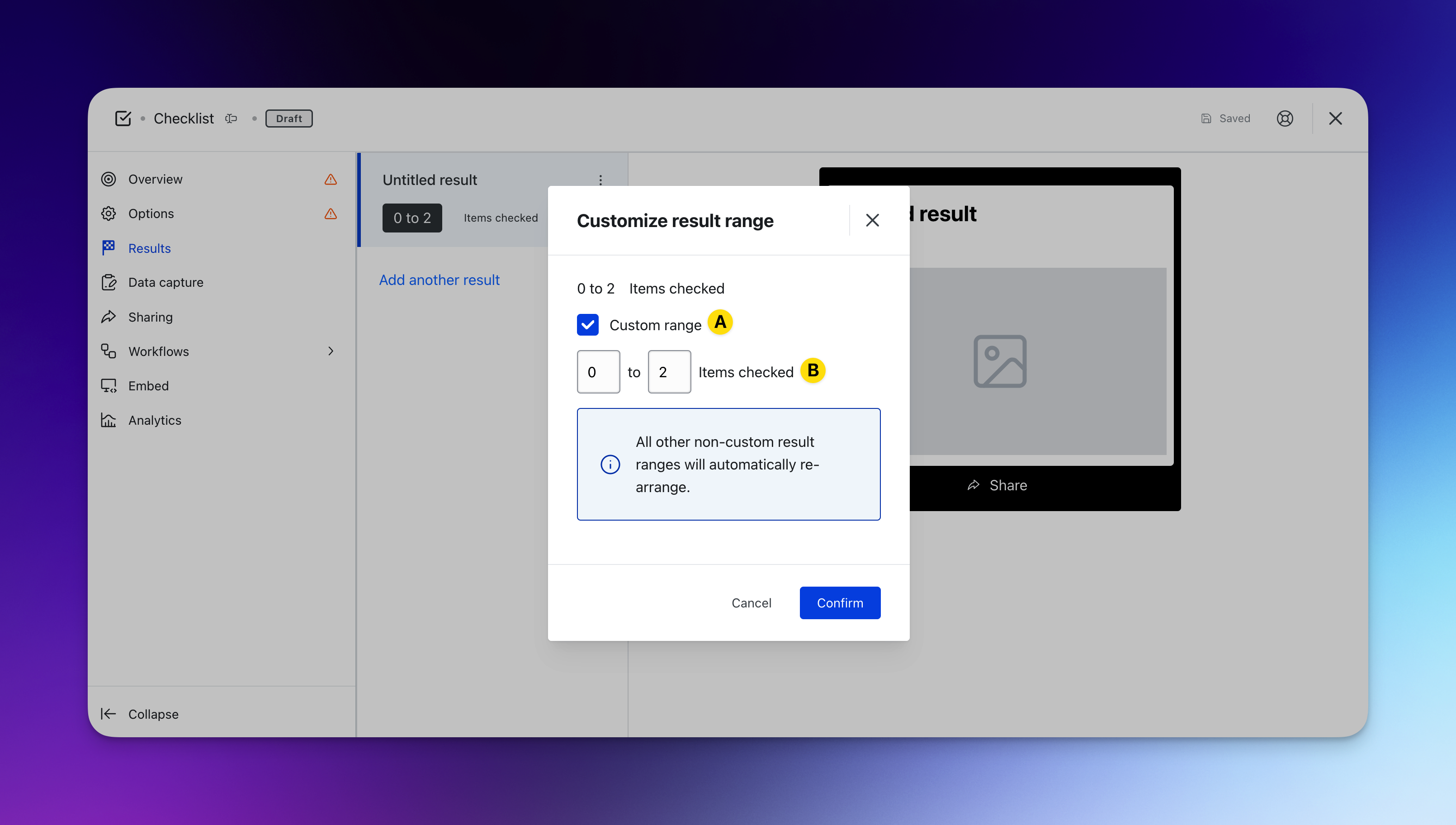The height and width of the screenshot is (825, 1456).
Task: Expand the Workflows submenu chevron
Action: (x=331, y=351)
